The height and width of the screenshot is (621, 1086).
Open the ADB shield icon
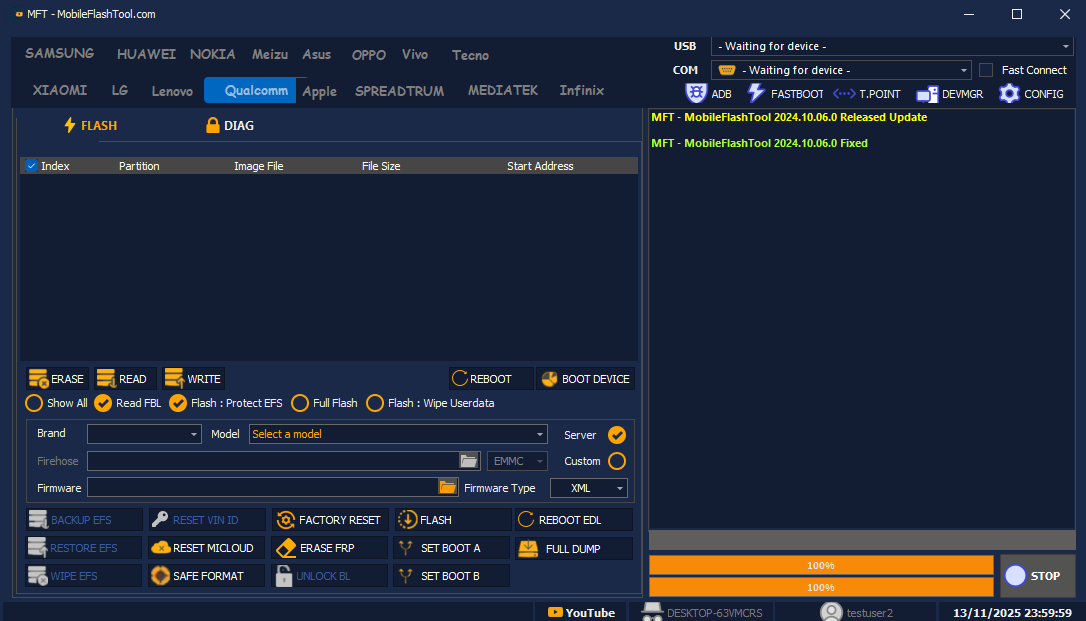coord(695,93)
